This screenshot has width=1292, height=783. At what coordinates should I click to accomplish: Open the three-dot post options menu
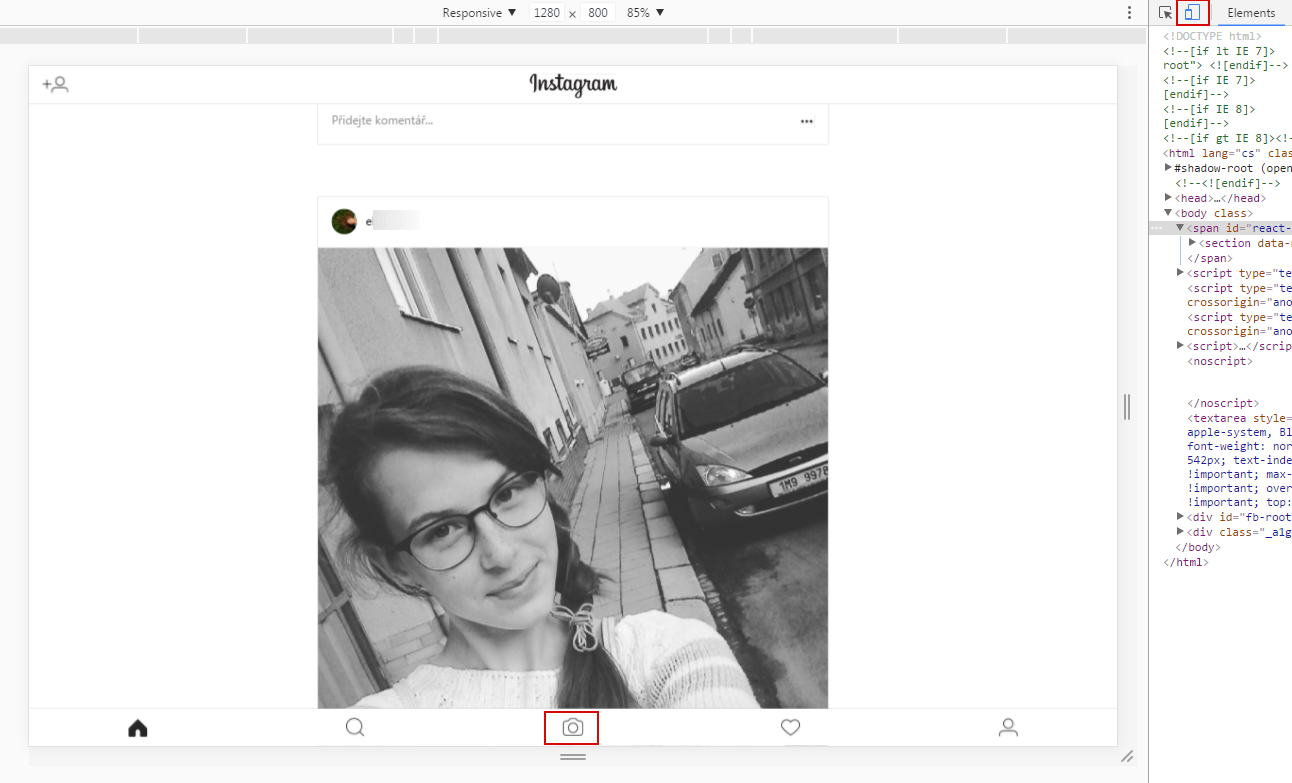pyautogui.click(x=806, y=121)
